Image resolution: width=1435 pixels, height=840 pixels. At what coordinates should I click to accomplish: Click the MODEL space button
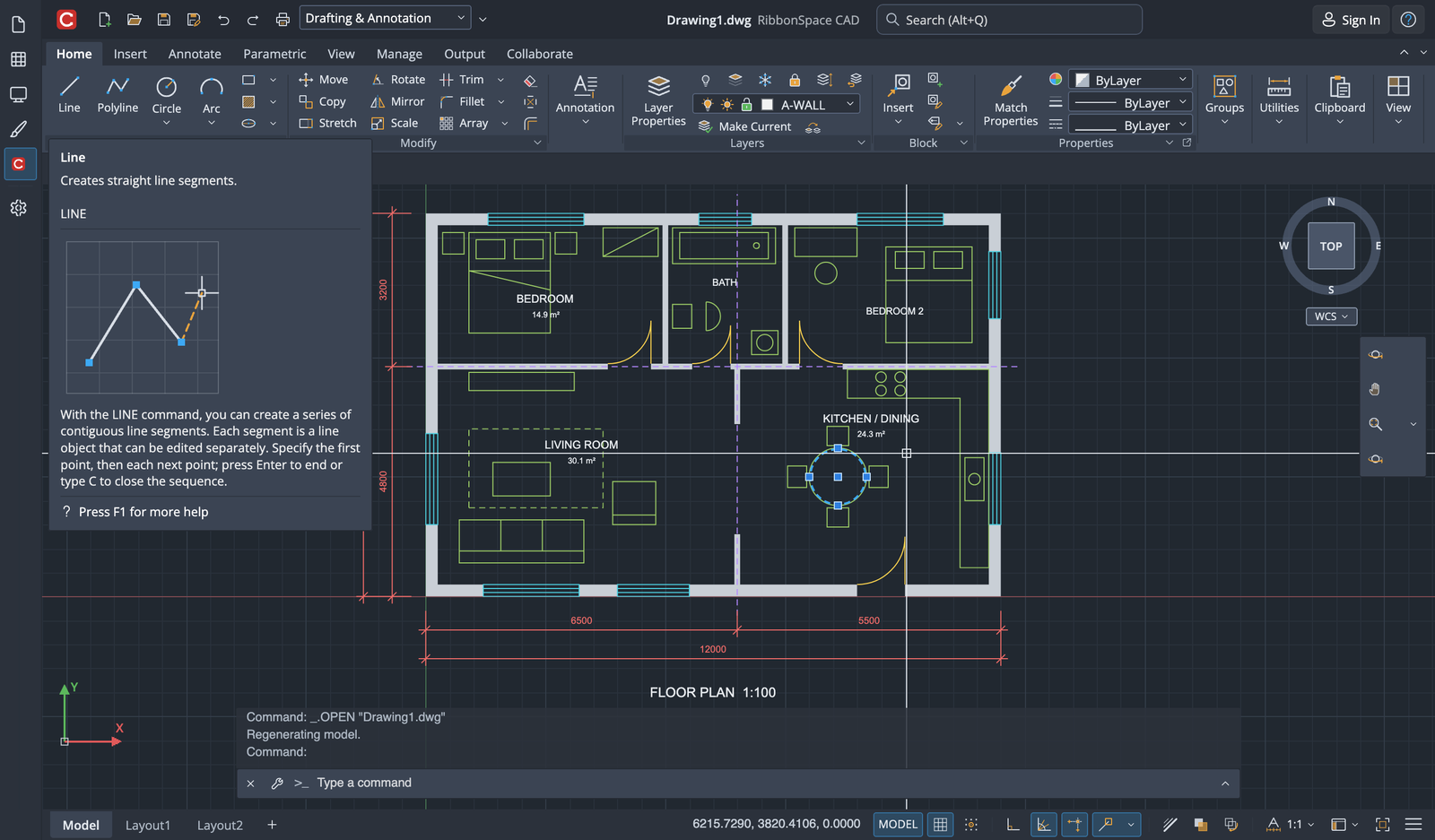pyautogui.click(x=898, y=825)
